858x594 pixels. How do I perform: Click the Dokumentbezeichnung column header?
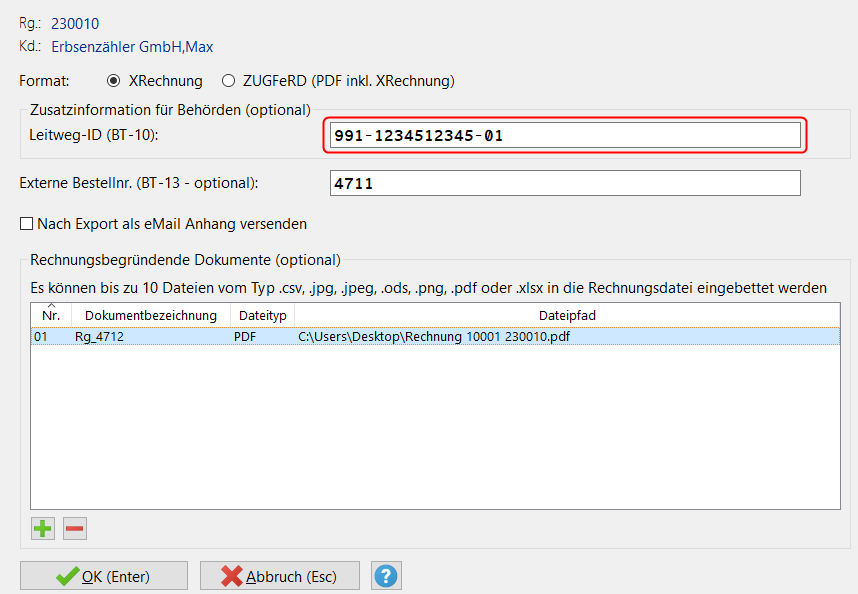click(x=151, y=315)
